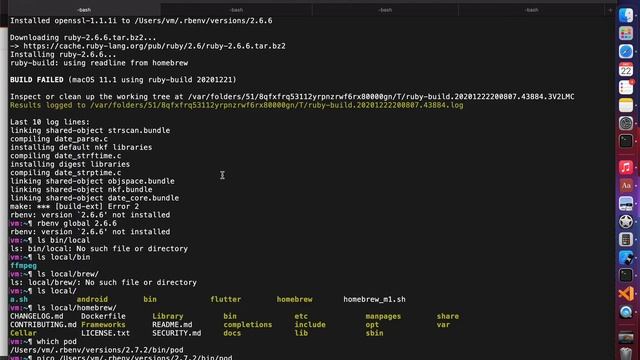Viewport: 640px width, 360px height.
Task: Open the Music app icon
Action: [626, 167]
